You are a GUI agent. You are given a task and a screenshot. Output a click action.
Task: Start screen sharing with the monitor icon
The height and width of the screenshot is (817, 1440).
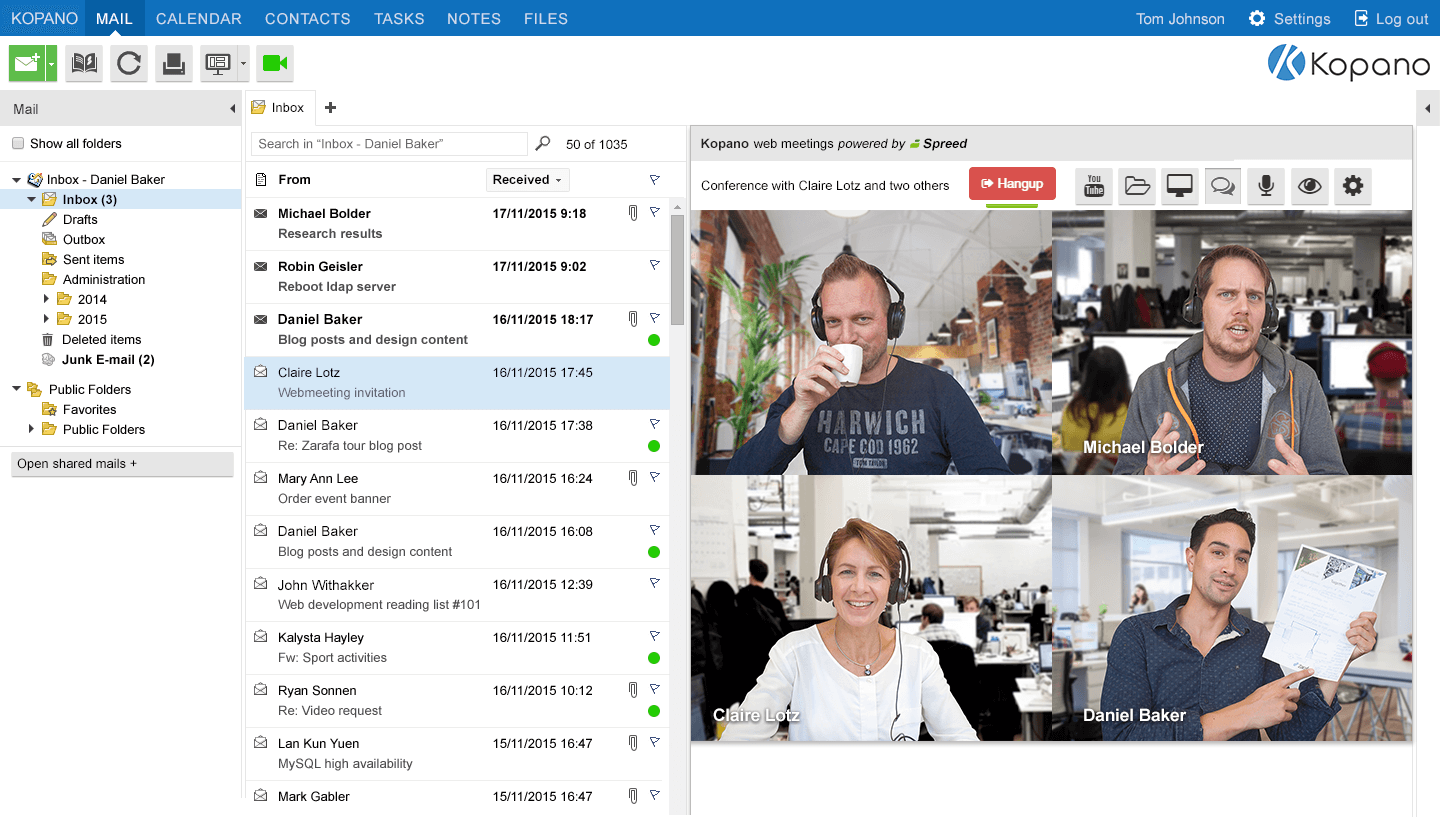click(x=1180, y=186)
